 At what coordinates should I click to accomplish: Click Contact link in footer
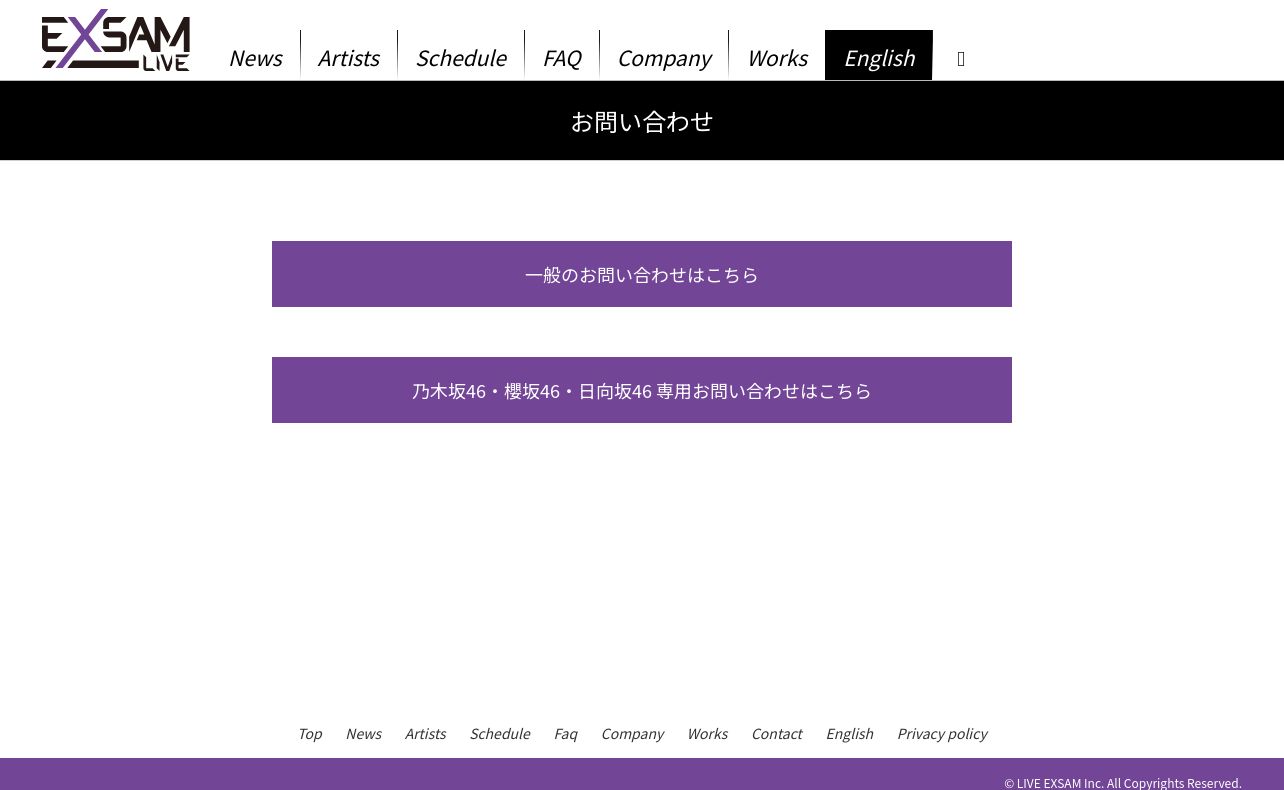(776, 734)
